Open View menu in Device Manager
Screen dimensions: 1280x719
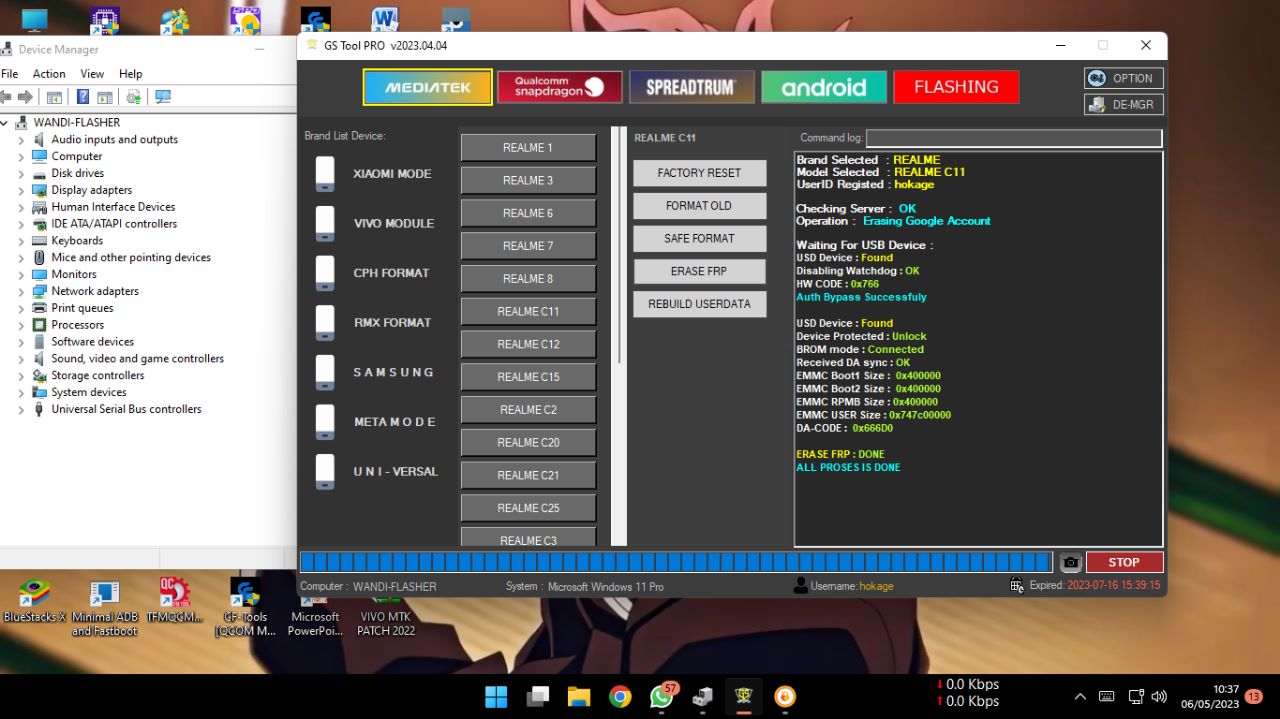(92, 74)
